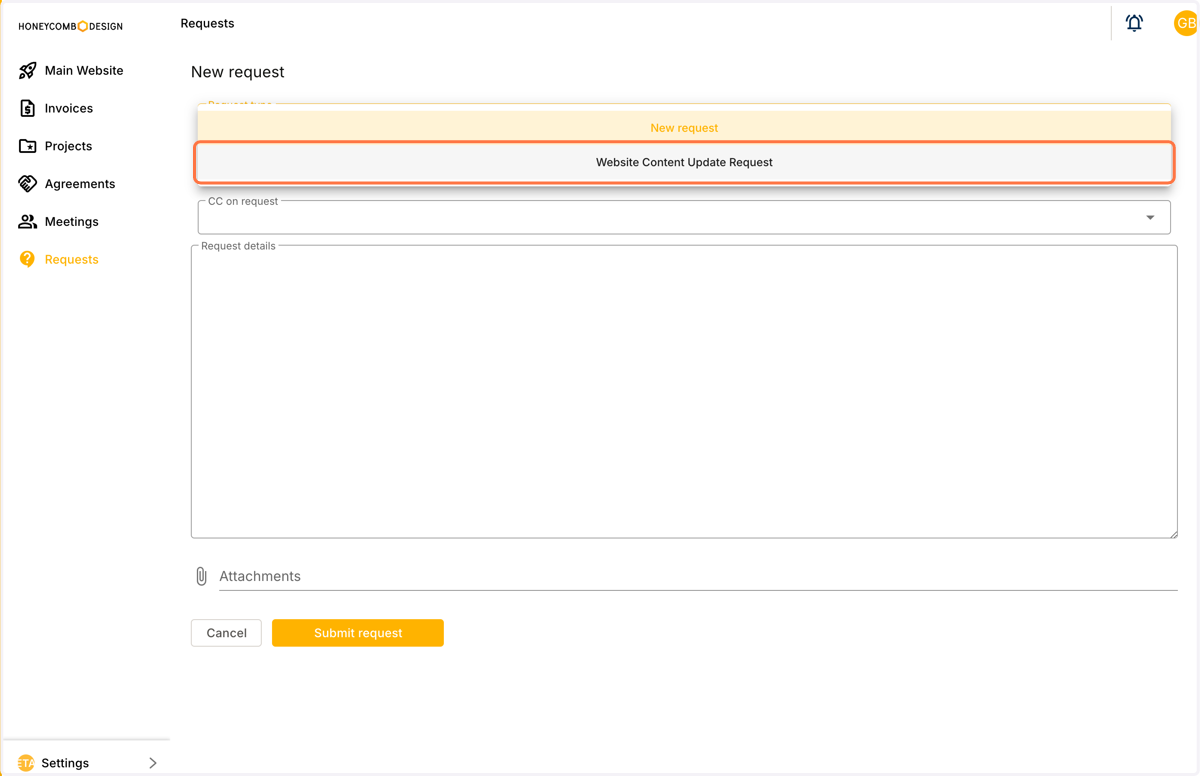
Task: Click the Requests page title
Action: 207,23
